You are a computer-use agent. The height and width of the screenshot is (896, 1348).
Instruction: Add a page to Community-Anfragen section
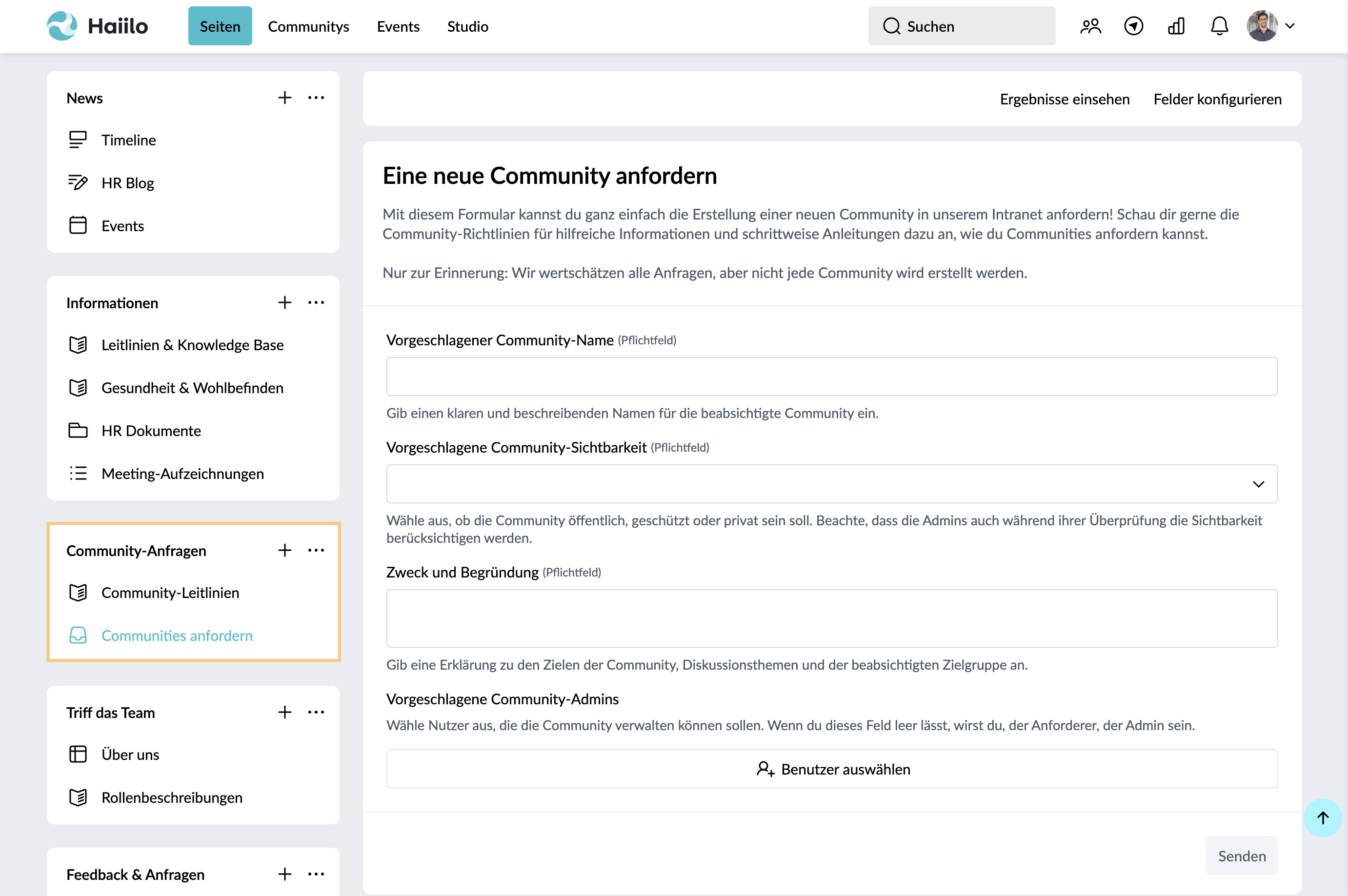pyautogui.click(x=284, y=550)
